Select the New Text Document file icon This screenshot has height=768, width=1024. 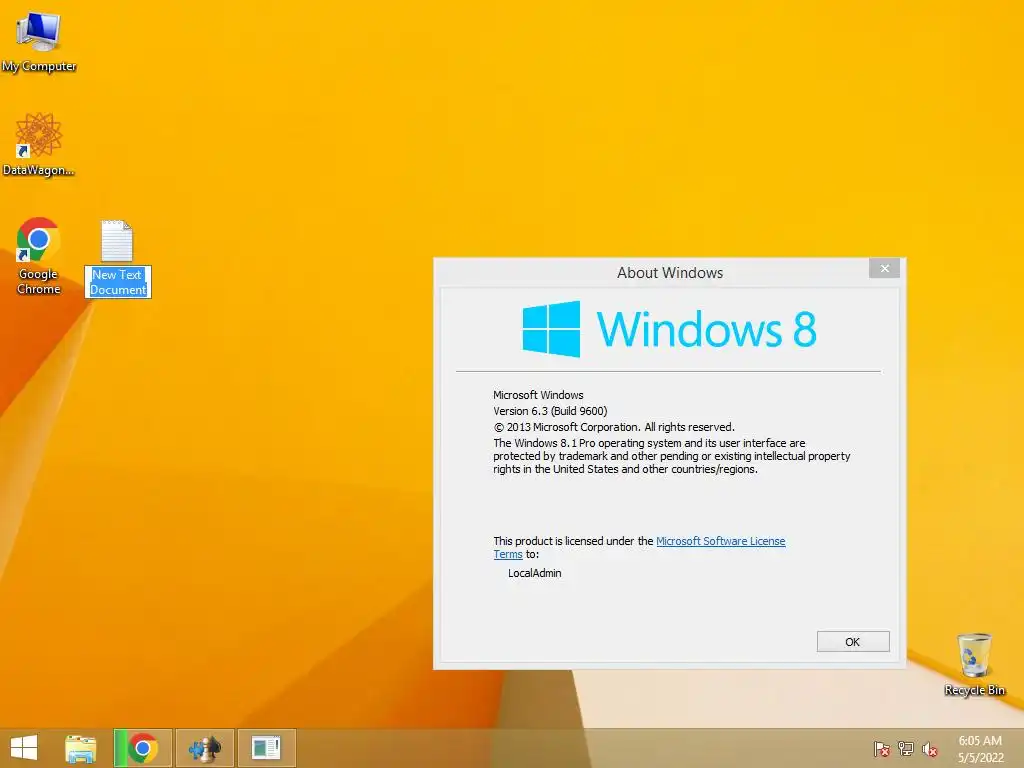point(117,240)
